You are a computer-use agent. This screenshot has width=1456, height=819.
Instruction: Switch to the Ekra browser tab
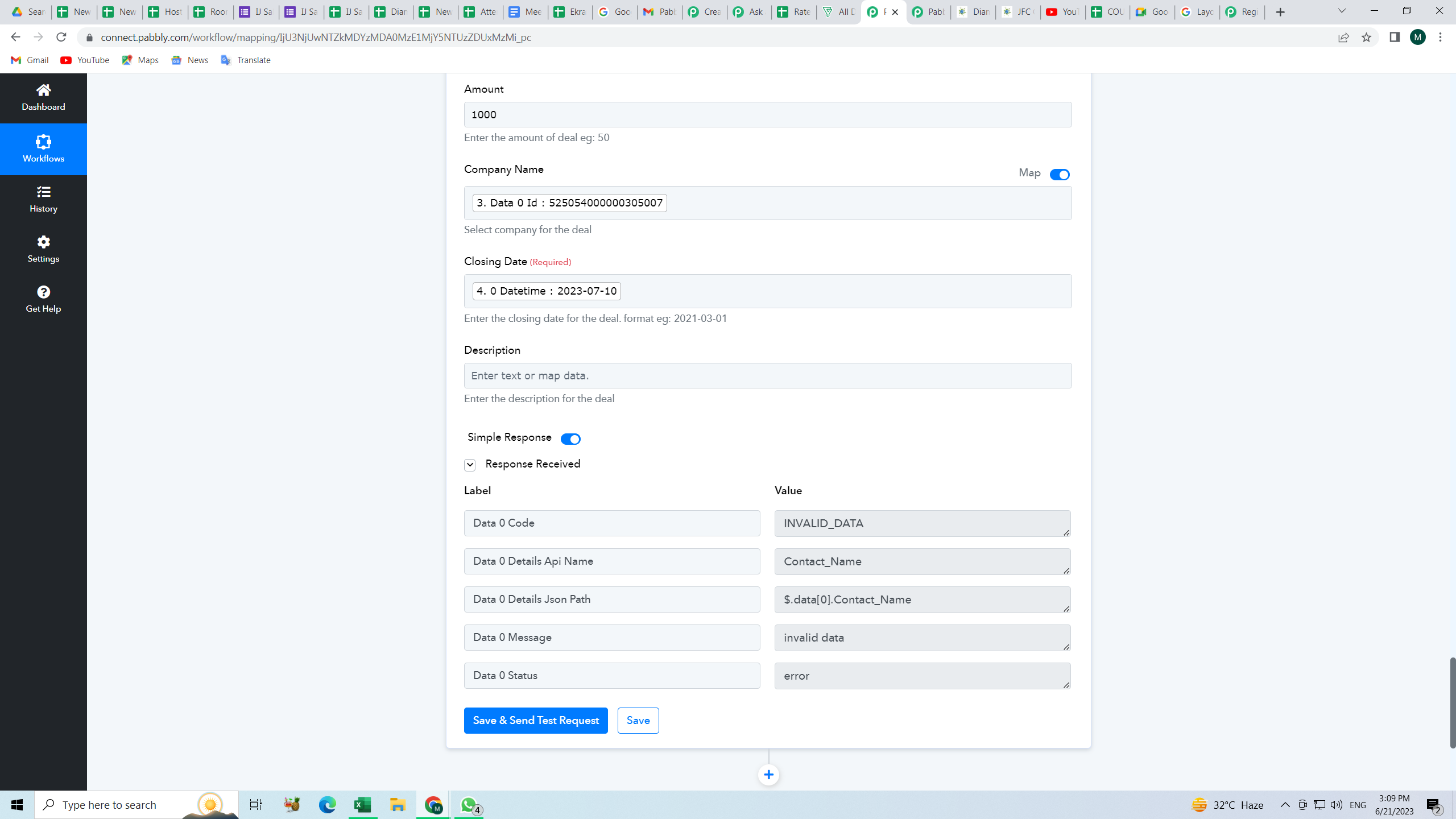click(x=569, y=12)
